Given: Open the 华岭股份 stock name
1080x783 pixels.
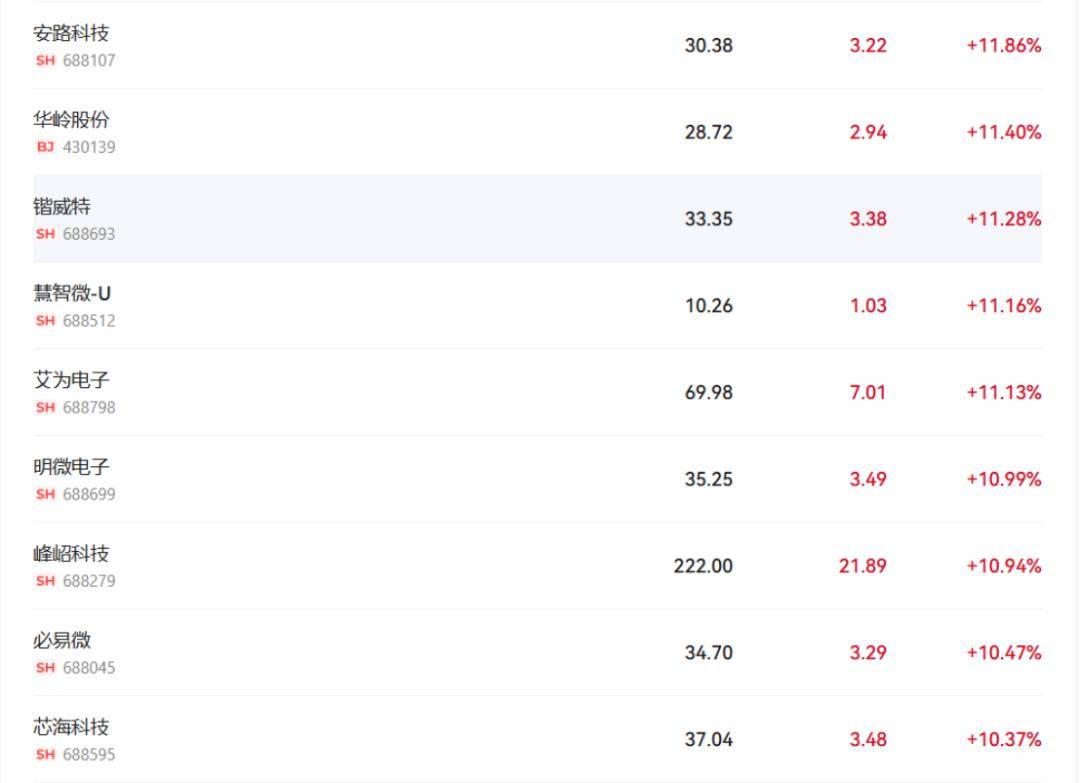Looking at the screenshot, I should pyautogui.click(x=71, y=120).
